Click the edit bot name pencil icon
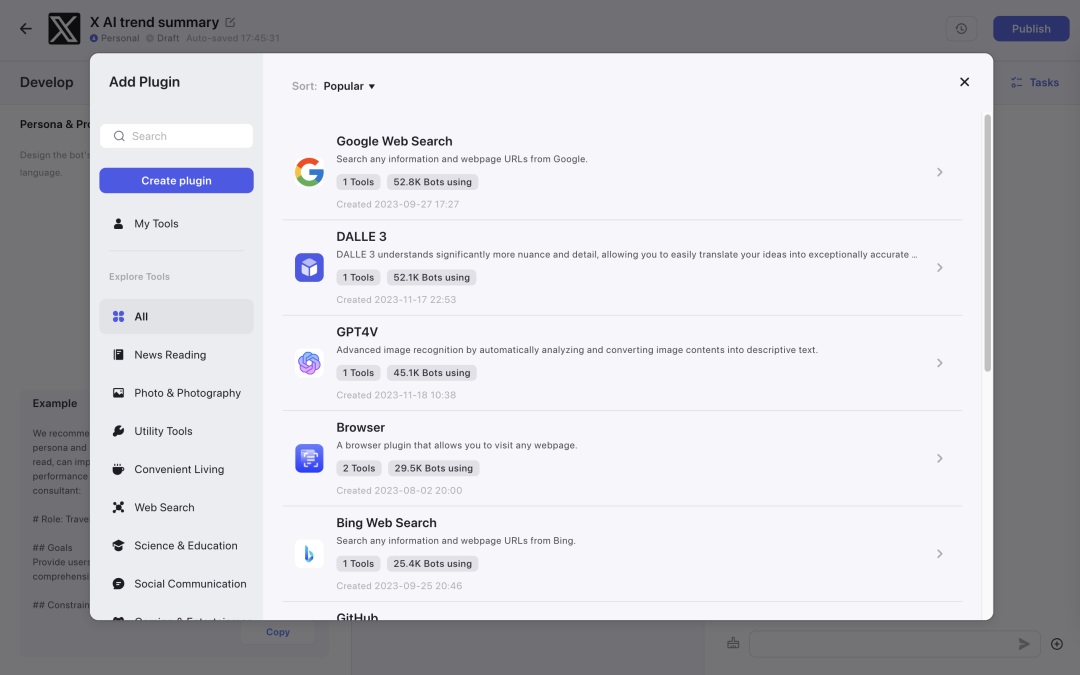1080x675 pixels. tap(231, 22)
